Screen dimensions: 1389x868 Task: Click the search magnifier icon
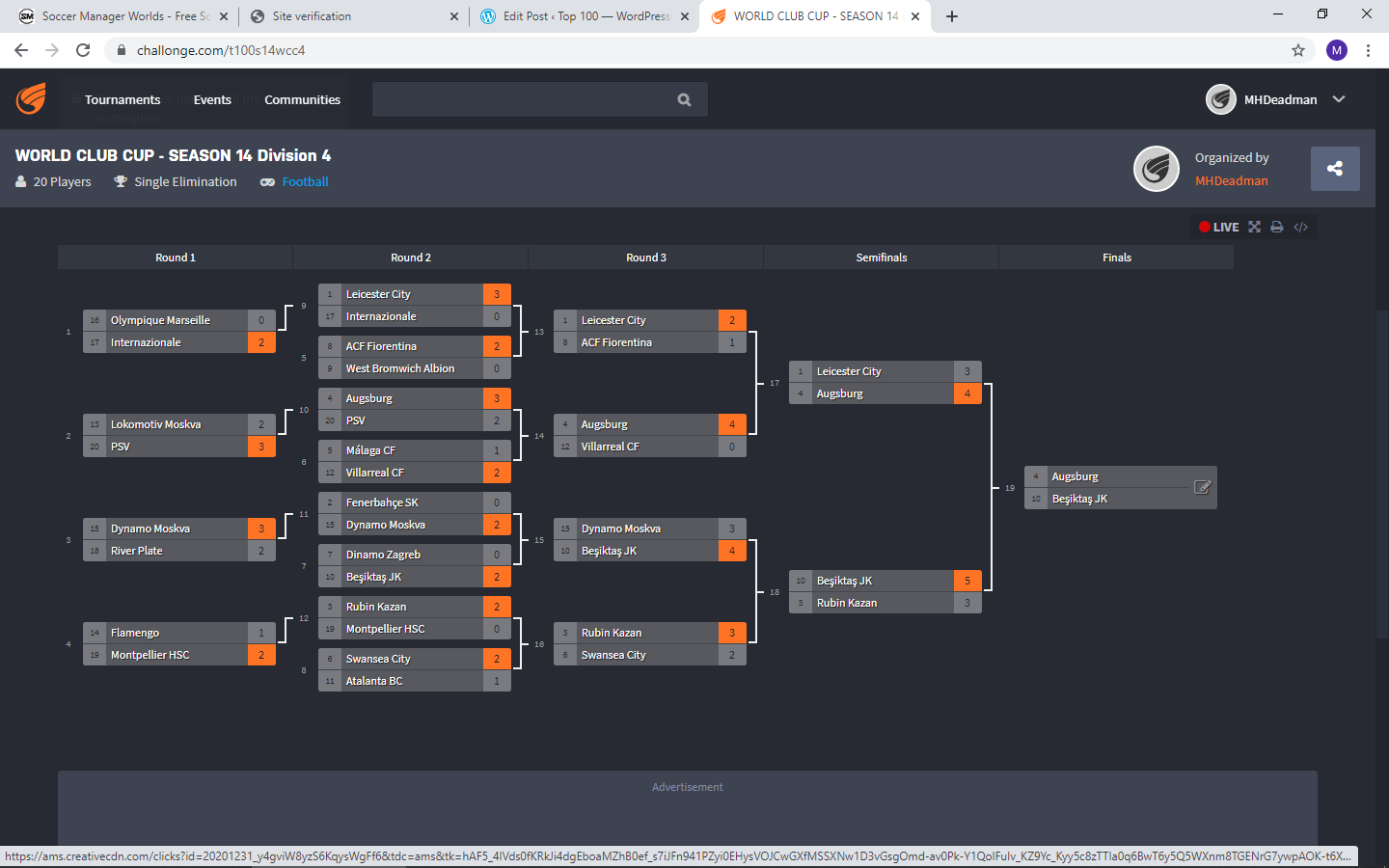pos(684,99)
